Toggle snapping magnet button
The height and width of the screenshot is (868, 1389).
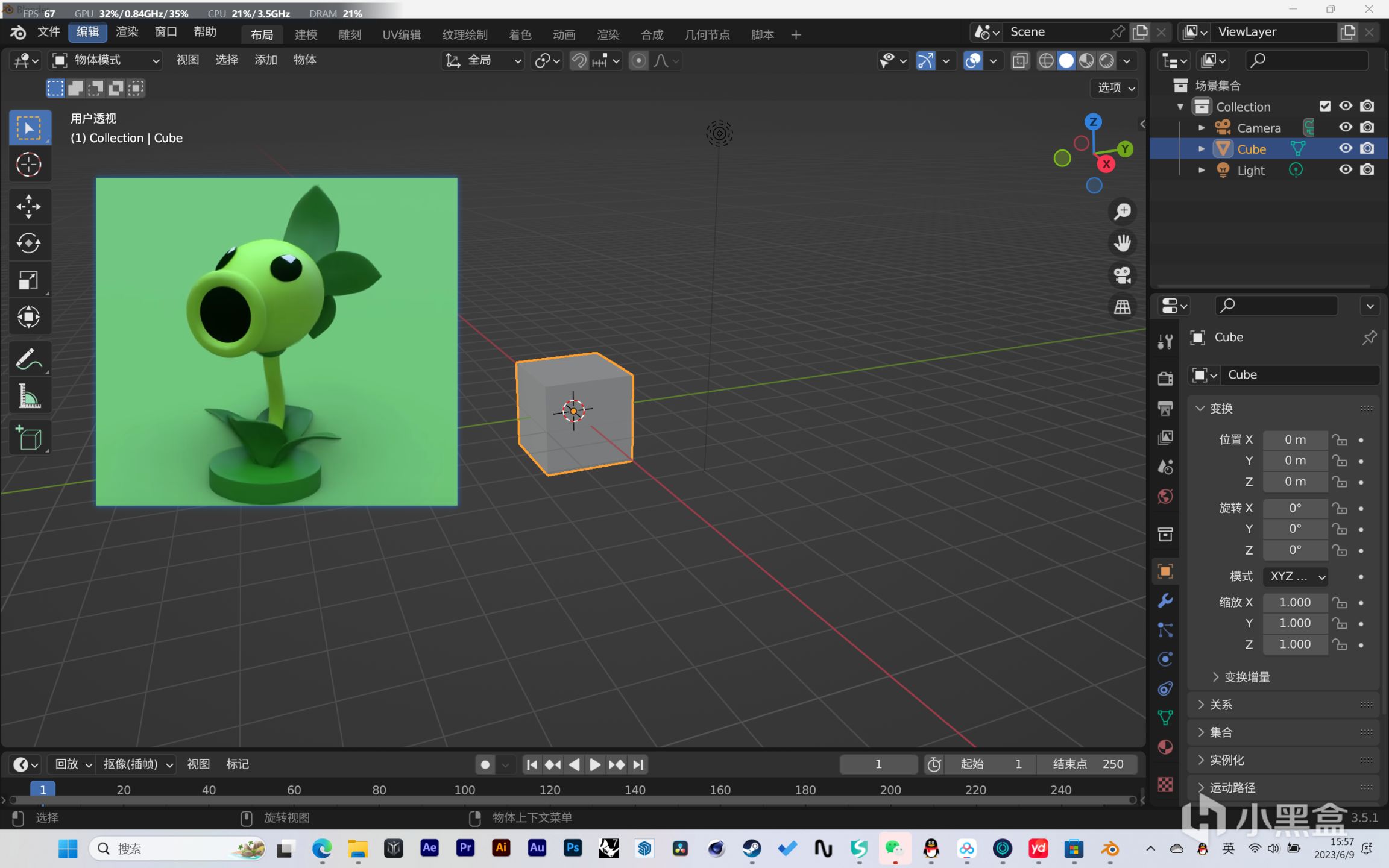pyautogui.click(x=579, y=60)
